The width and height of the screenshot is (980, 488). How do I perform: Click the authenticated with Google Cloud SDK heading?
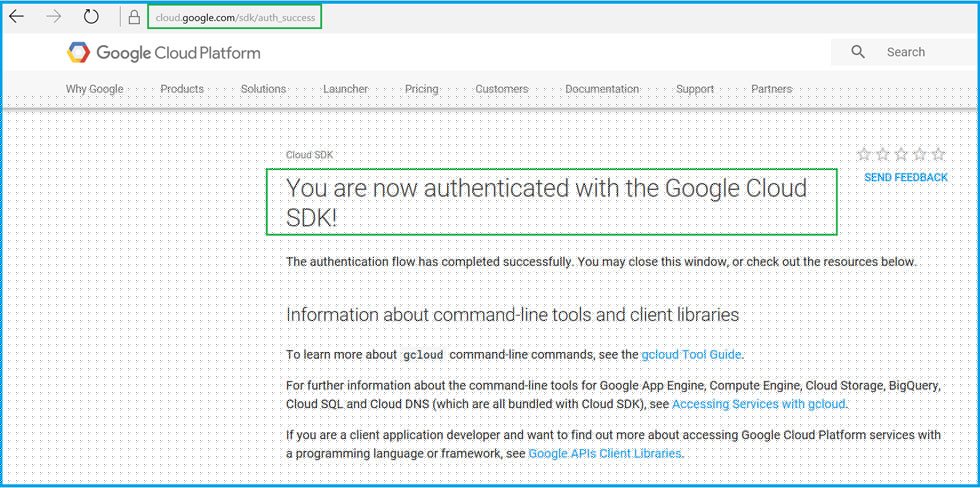[547, 202]
